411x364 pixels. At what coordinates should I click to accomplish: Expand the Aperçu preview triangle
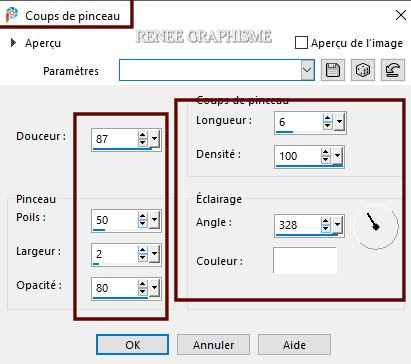13,43
